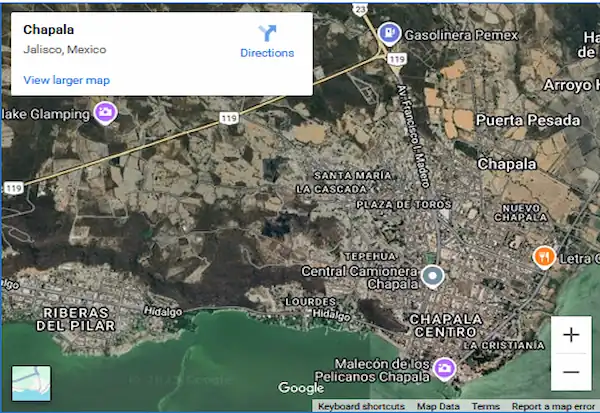Image resolution: width=600 pixels, height=413 pixels.
Task: Click the Directions arrow icon
Action: [x=267, y=33]
